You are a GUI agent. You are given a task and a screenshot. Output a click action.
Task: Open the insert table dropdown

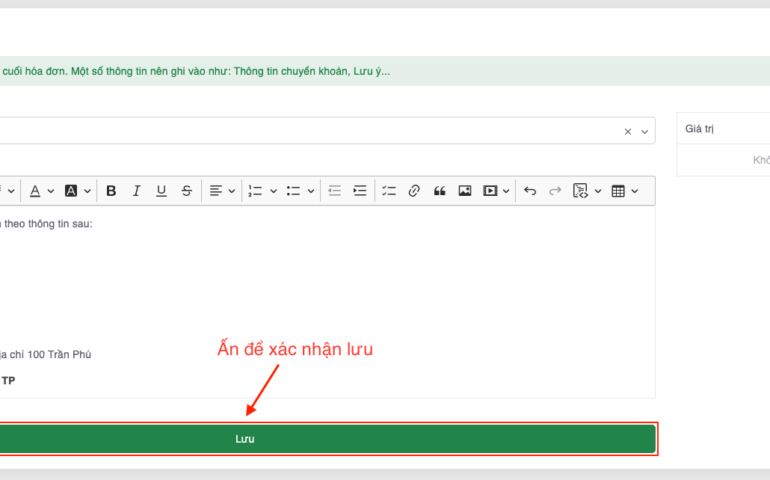pos(624,191)
